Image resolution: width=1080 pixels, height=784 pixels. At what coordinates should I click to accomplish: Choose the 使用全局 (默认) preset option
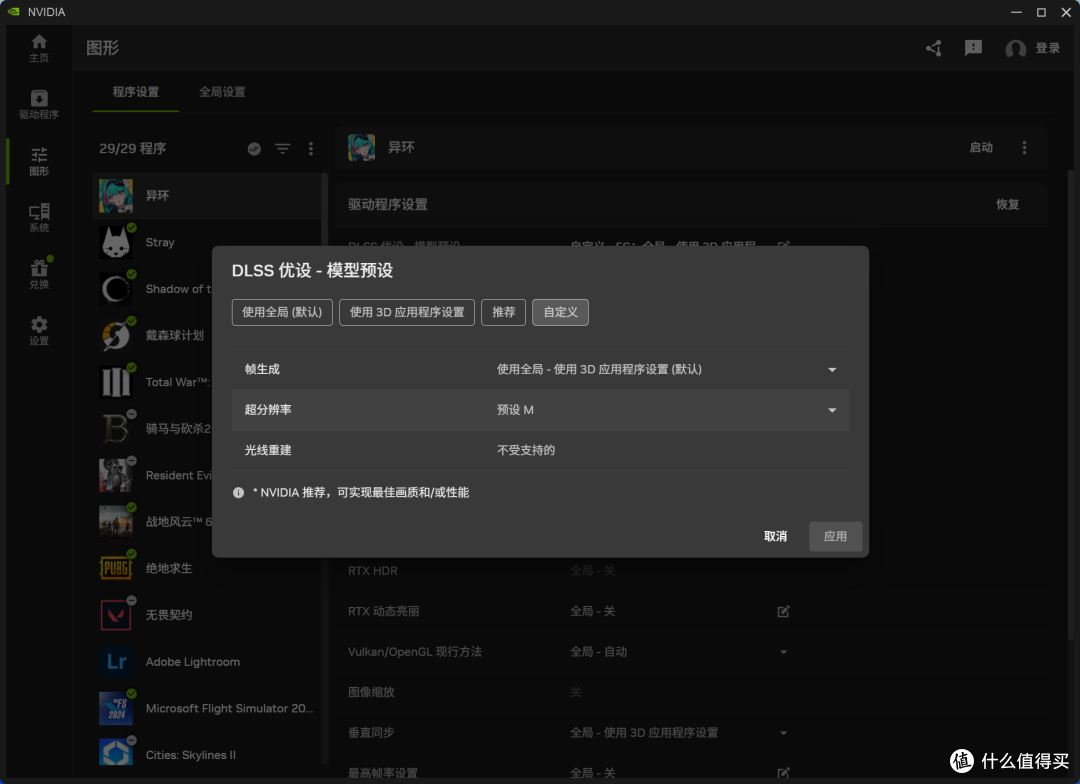tap(282, 312)
